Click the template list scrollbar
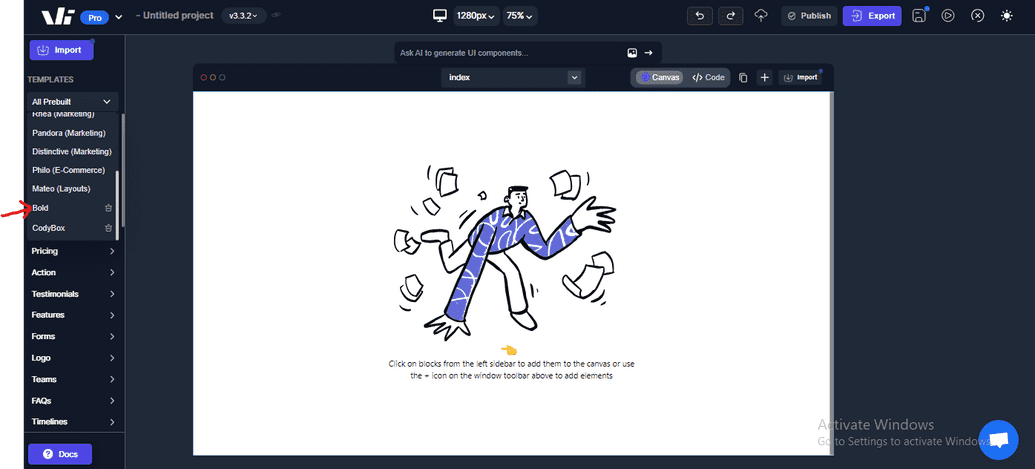Viewport: 1035px width, 469px height. (x=117, y=204)
